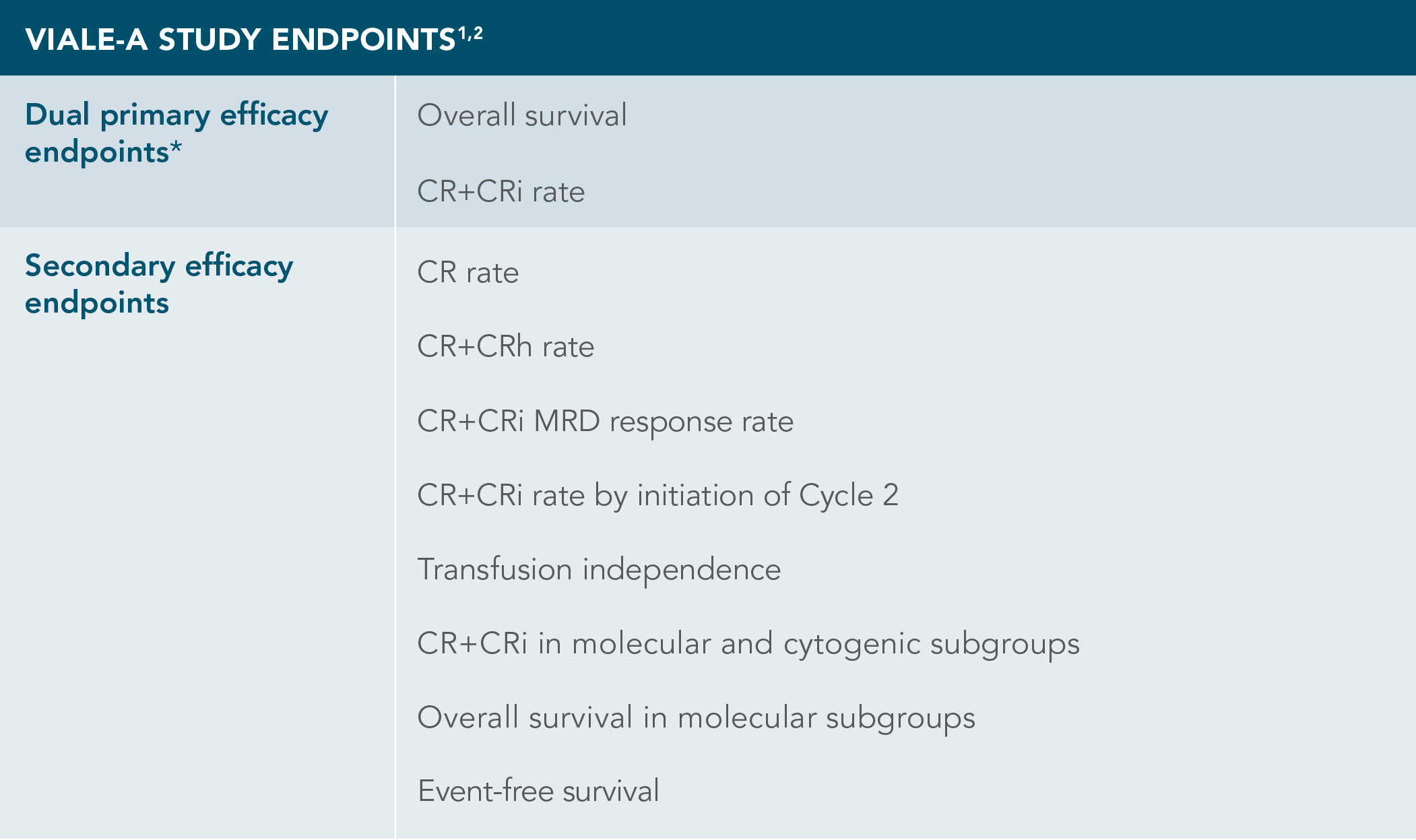
Task: Click the word MRD in the response rate row
Action: 567,422
